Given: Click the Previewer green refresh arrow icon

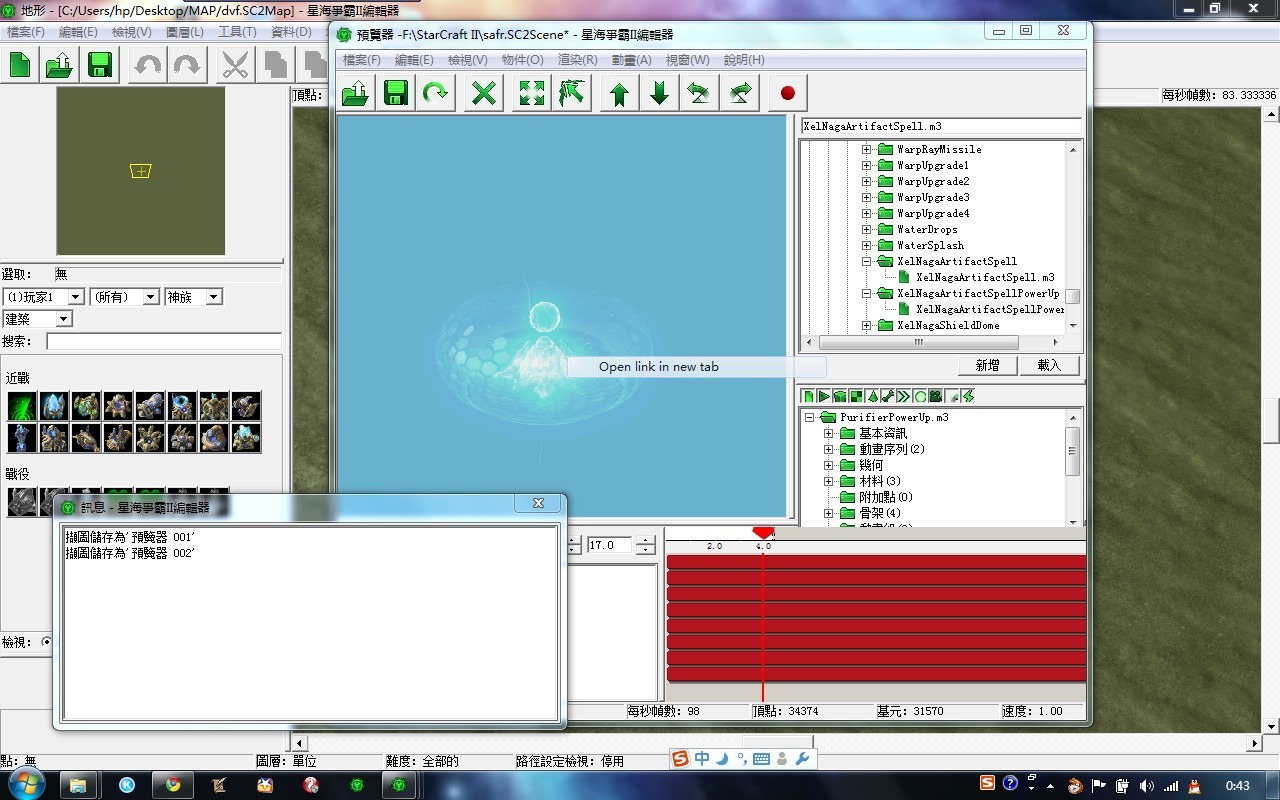Looking at the screenshot, I should (x=435, y=94).
